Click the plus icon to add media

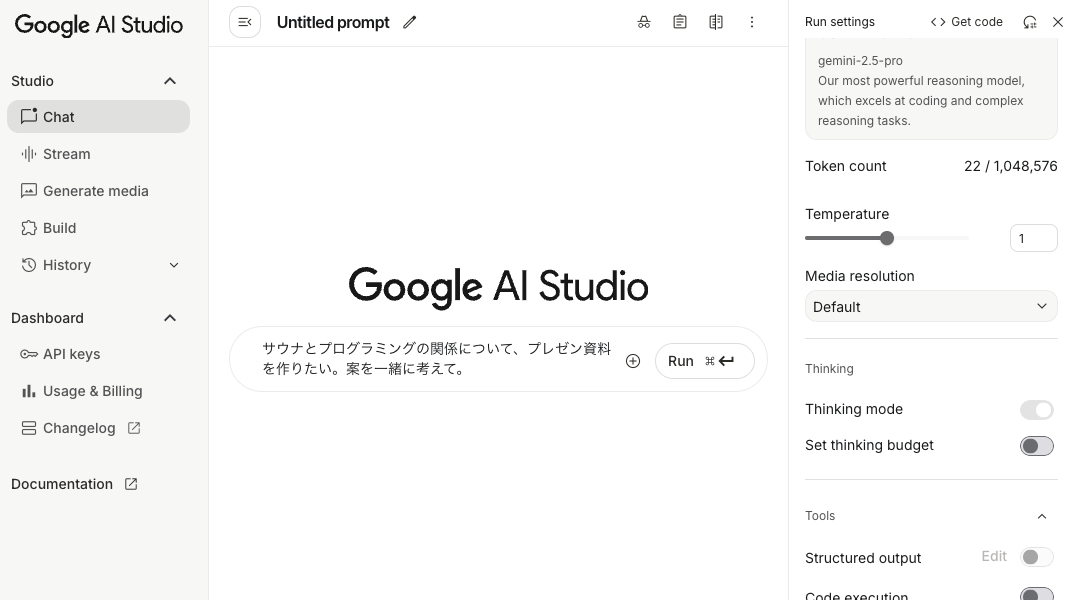point(633,361)
